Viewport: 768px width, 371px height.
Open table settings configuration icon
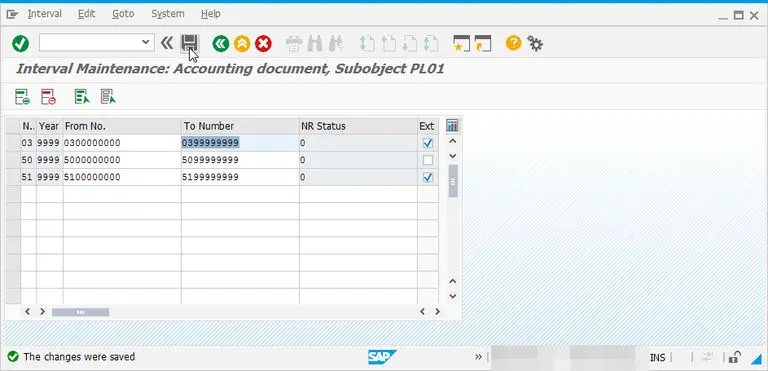pos(453,126)
